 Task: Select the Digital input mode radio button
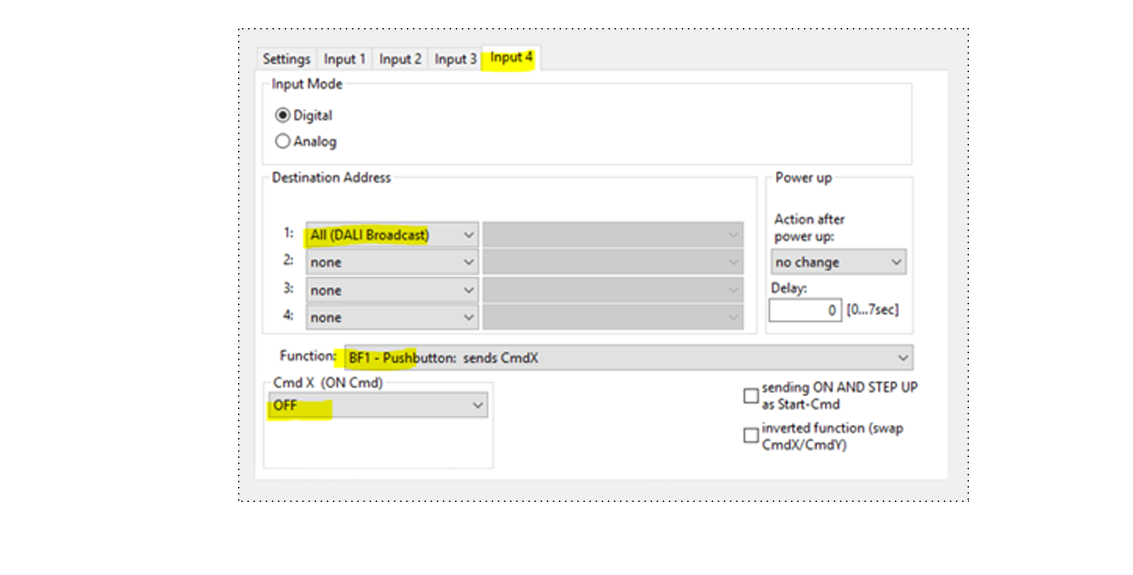[283, 116]
